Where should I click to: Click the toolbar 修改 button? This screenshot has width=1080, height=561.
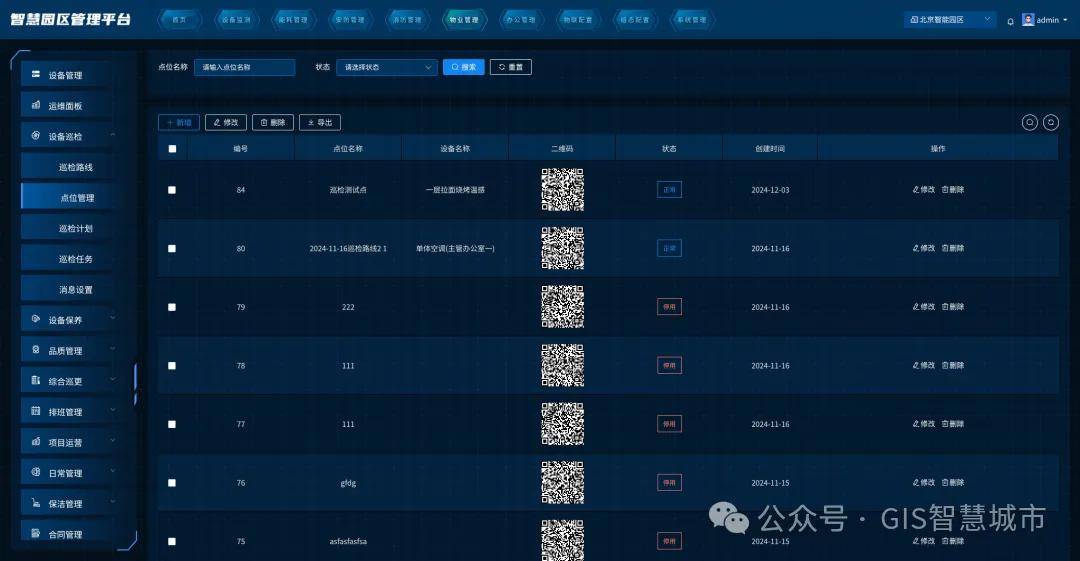tap(226, 123)
